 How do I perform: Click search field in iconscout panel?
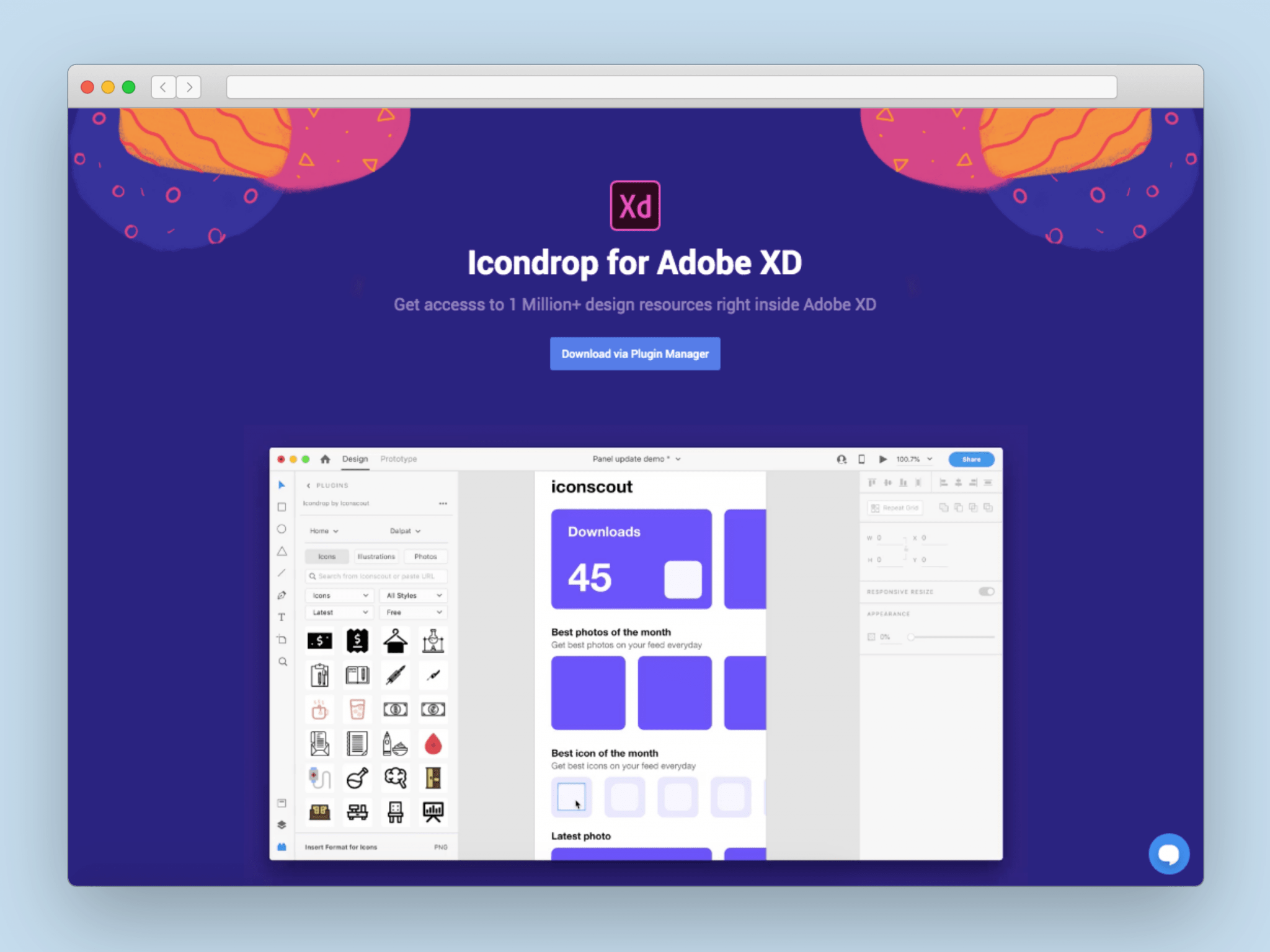coord(377,576)
